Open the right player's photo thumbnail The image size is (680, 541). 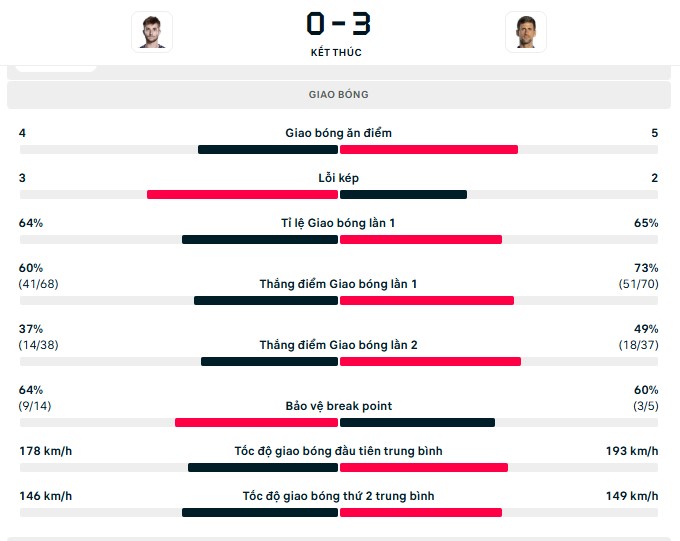click(x=526, y=32)
